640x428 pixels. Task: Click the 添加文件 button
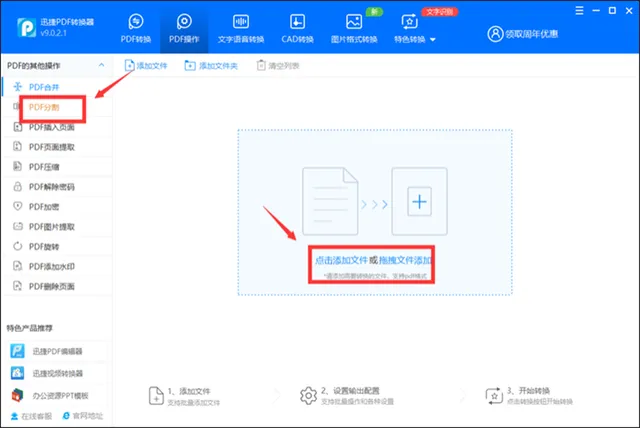146,65
